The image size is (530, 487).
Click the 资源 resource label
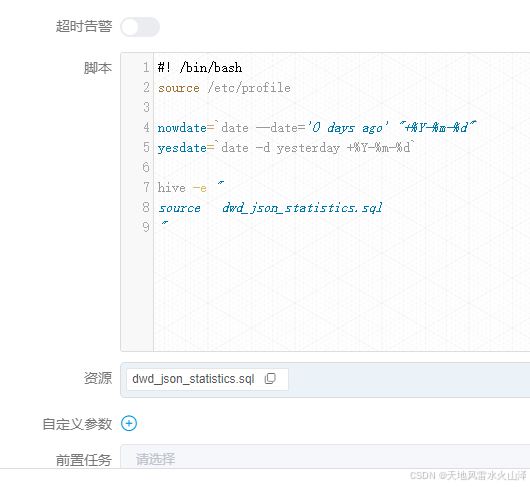[98, 378]
